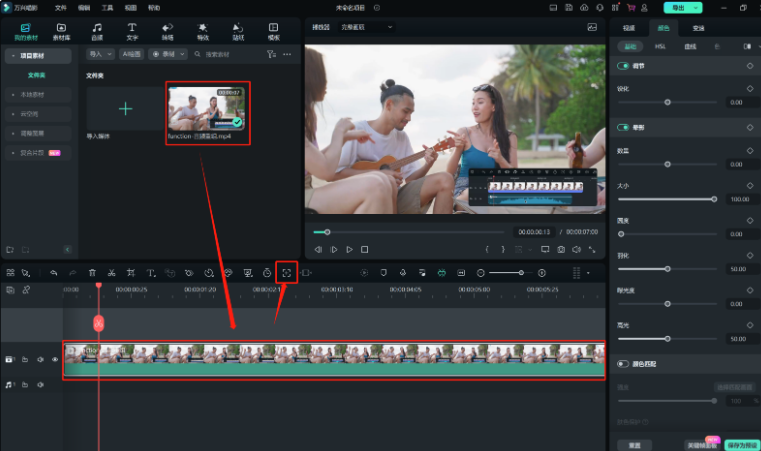Image resolution: width=761 pixels, height=451 pixels.
Task: Open the 文件 (File) menu
Action: click(60, 7)
